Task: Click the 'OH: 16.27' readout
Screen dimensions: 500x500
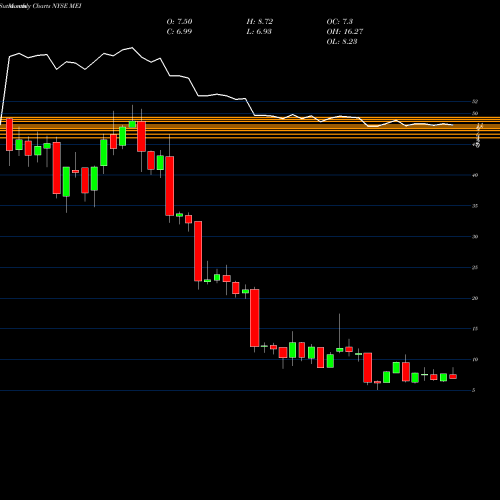Action: tap(345, 32)
